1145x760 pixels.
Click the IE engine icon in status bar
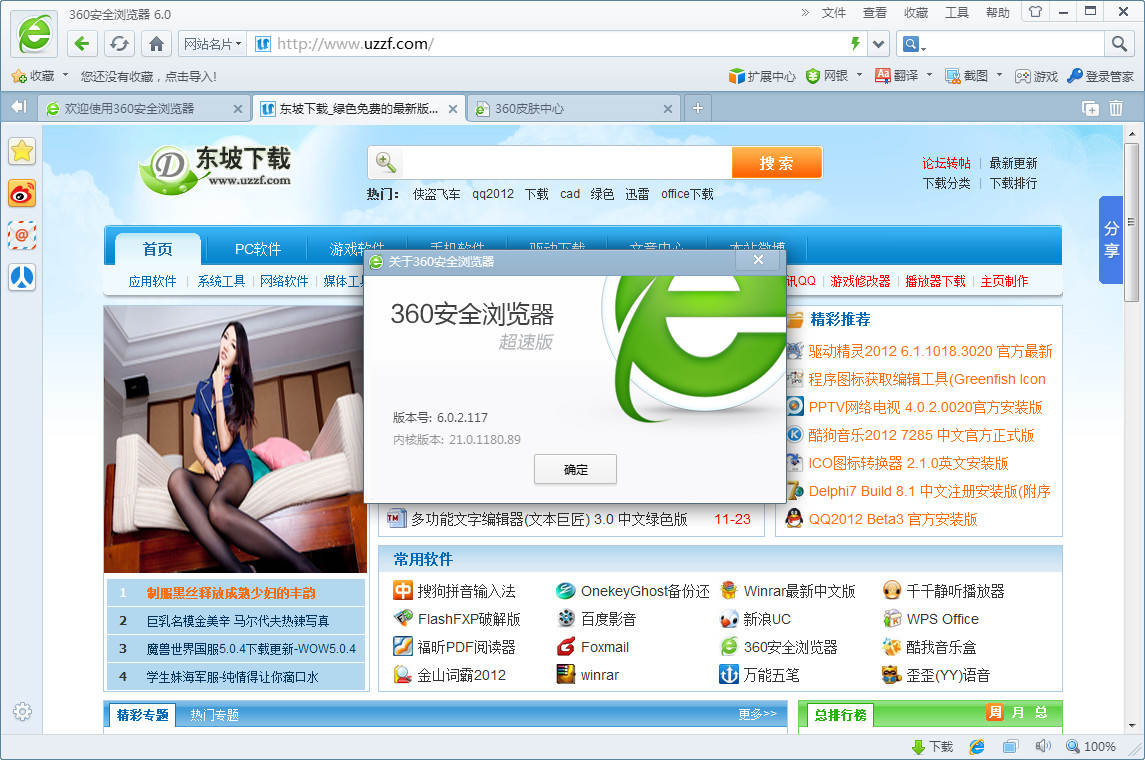point(977,746)
